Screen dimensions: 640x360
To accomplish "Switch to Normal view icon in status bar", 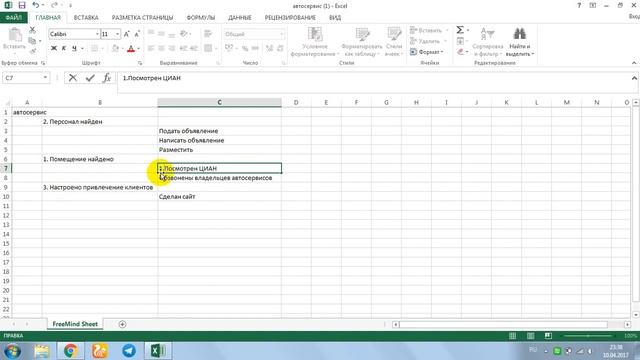I will pos(512,336).
